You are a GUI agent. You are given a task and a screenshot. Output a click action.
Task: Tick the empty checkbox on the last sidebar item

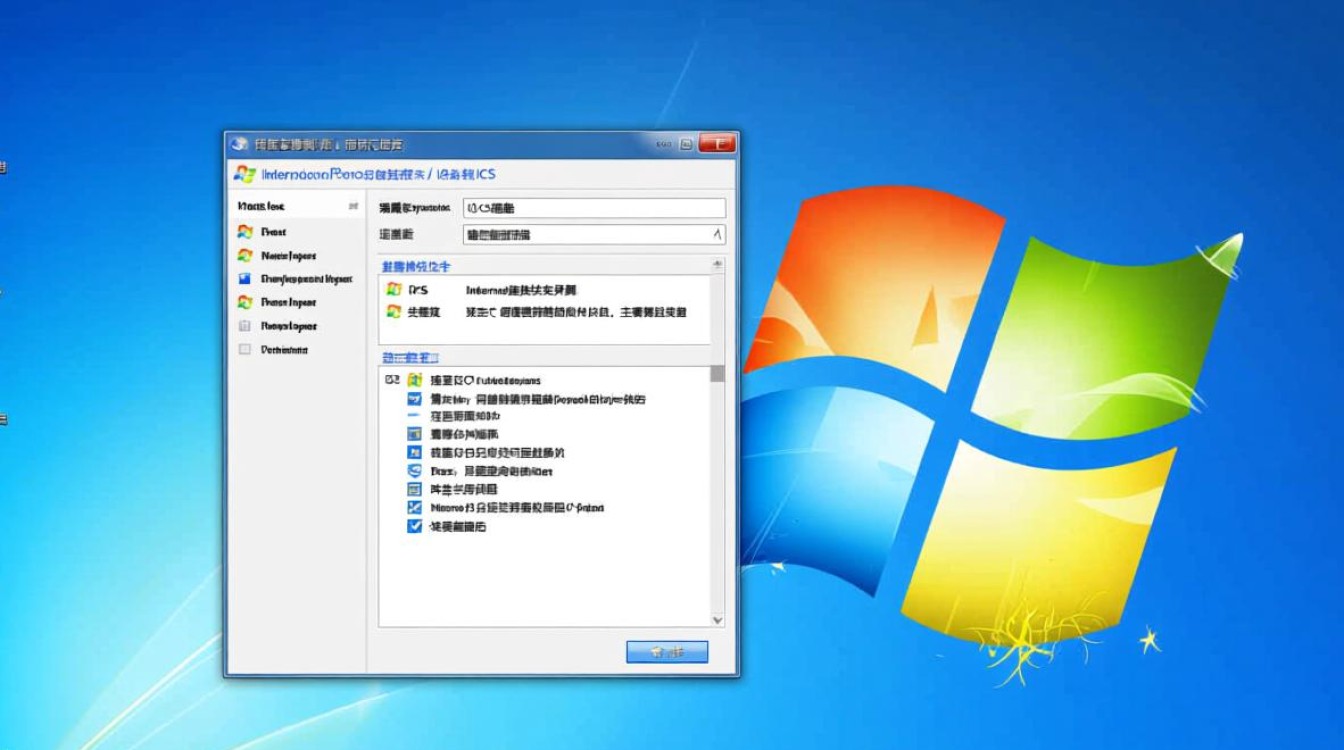[x=245, y=350]
